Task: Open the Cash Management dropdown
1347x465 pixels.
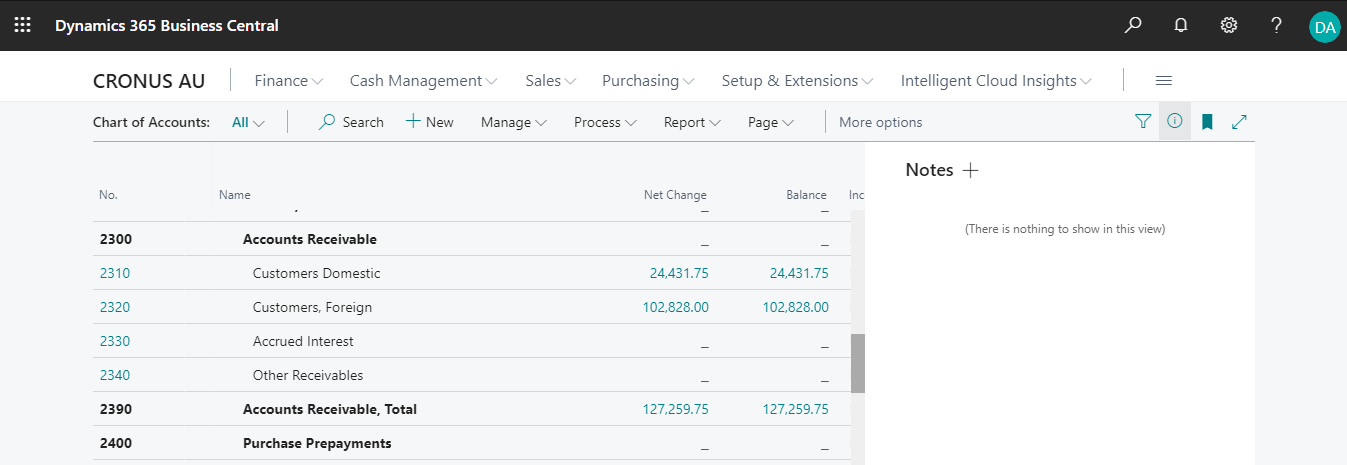Action: tap(423, 81)
